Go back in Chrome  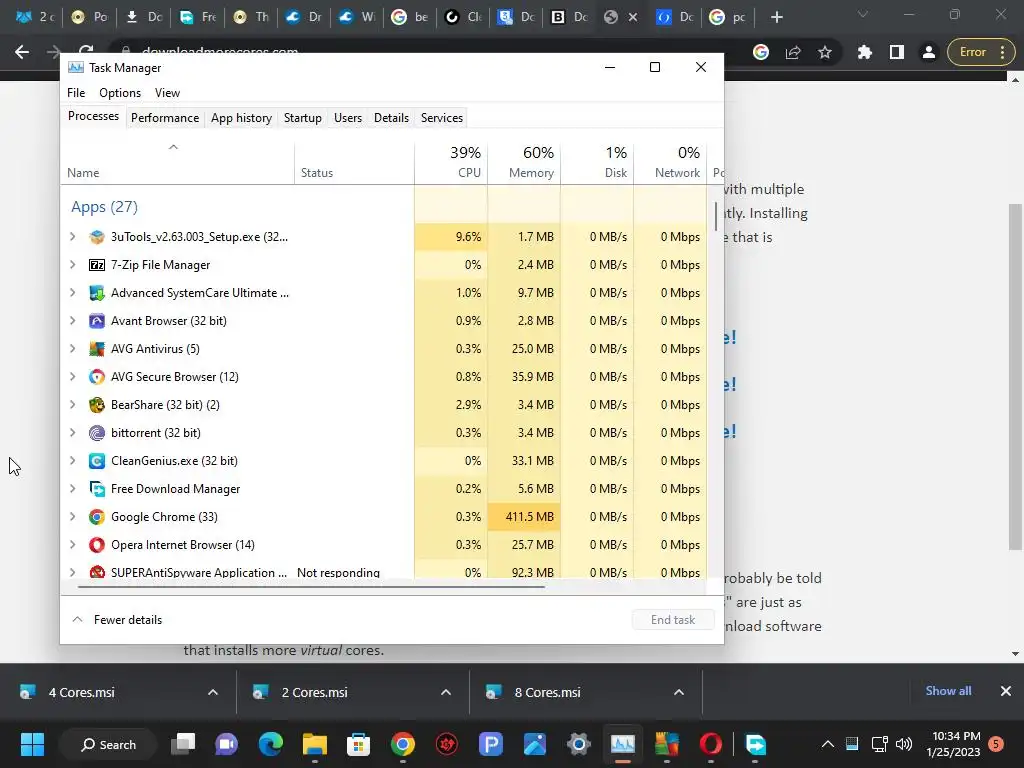pyautogui.click(x=22, y=52)
